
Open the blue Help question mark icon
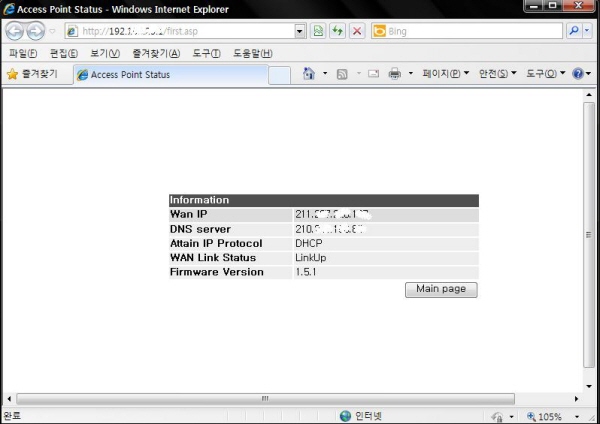click(578, 73)
